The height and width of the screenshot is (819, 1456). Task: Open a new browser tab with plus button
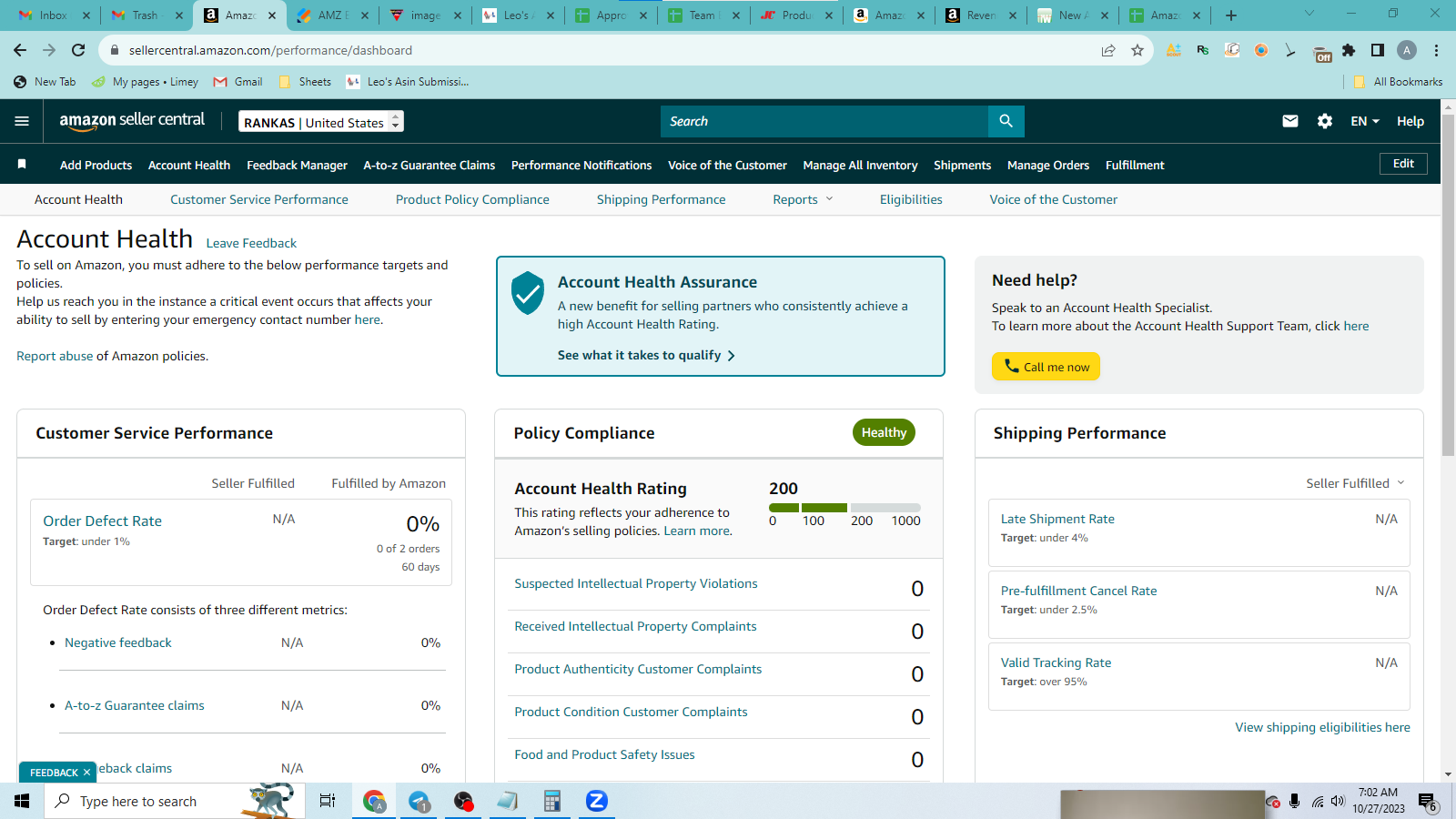[x=1231, y=15]
